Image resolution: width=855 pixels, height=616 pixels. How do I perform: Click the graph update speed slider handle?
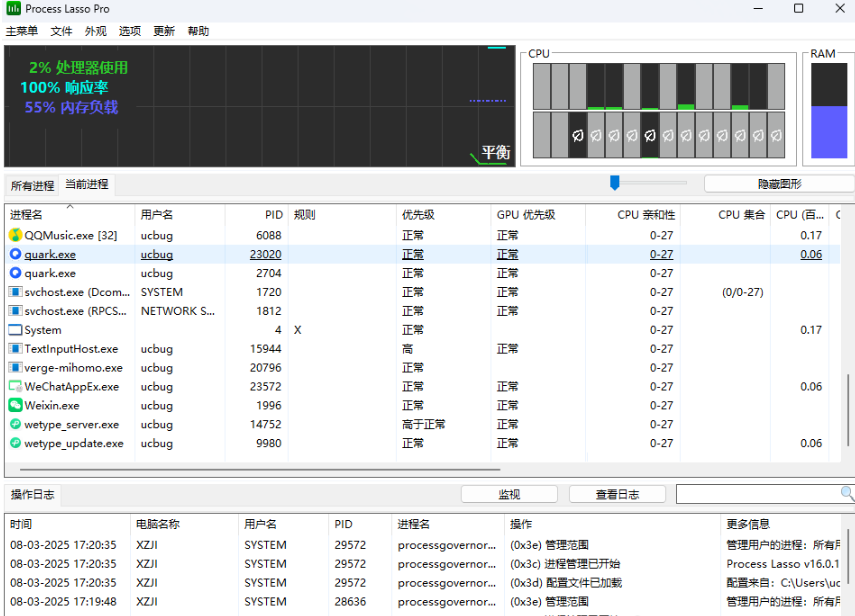[x=614, y=182]
